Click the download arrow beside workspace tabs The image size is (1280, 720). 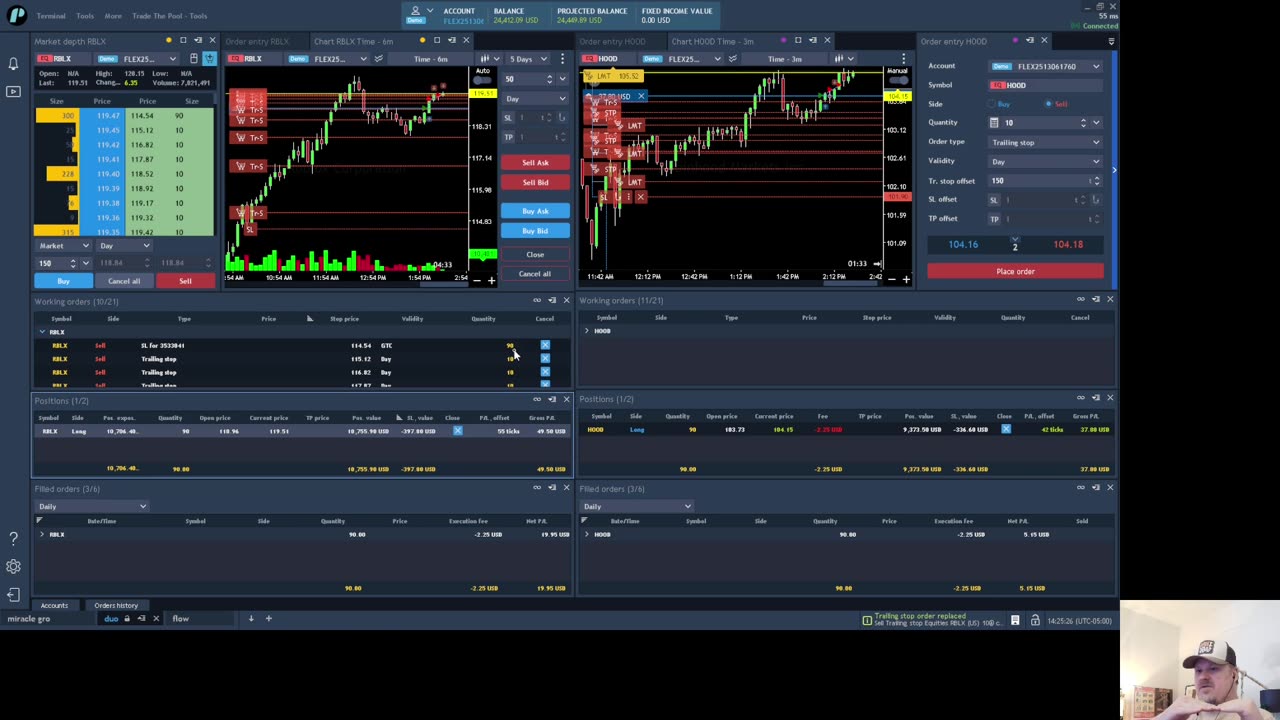point(251,619)
